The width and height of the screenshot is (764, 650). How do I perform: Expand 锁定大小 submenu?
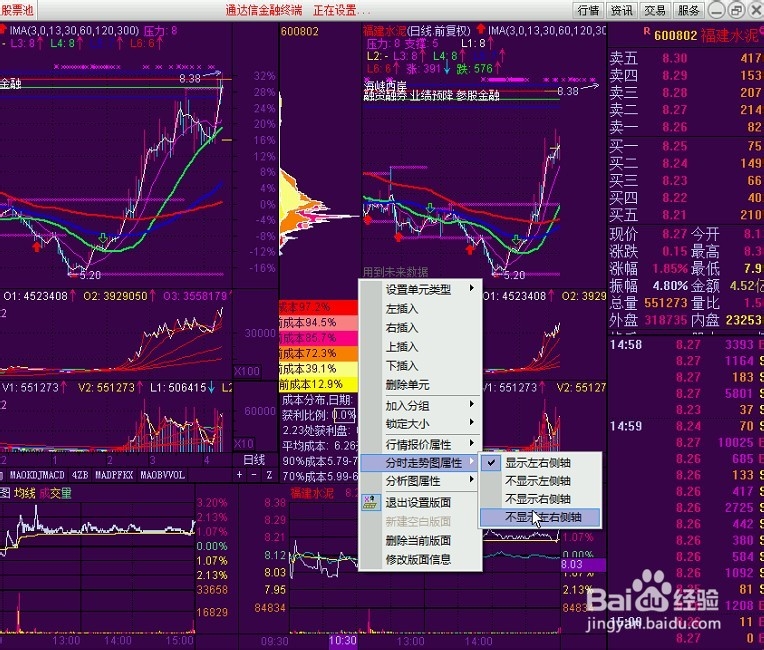click(420, 424)
